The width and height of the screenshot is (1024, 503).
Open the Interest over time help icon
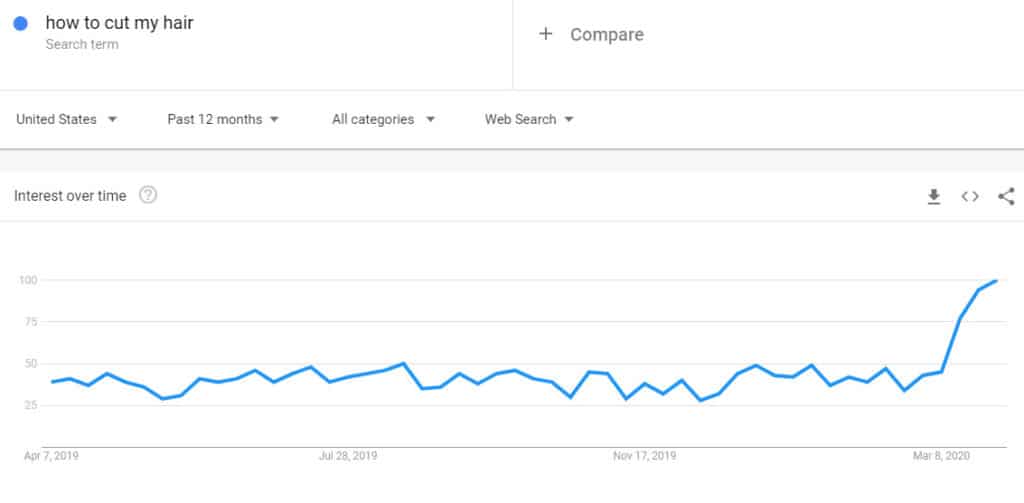click(148, 195)
